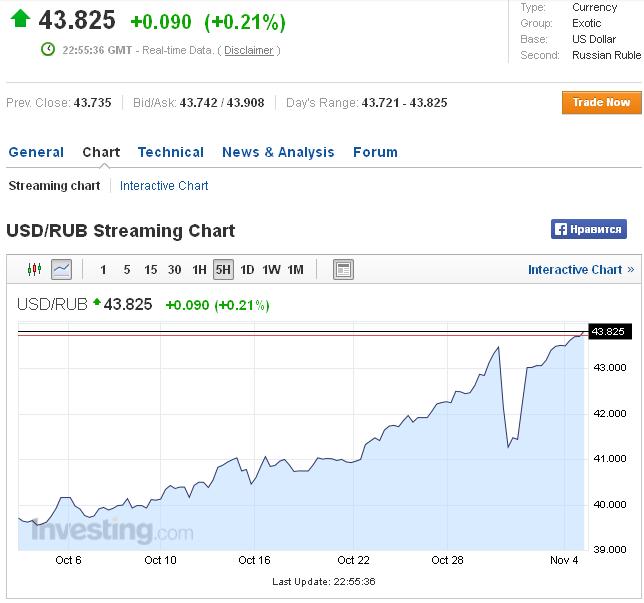Open Interactive Chart sub-tab link
The image size is (644, 603).
(164, 186)
